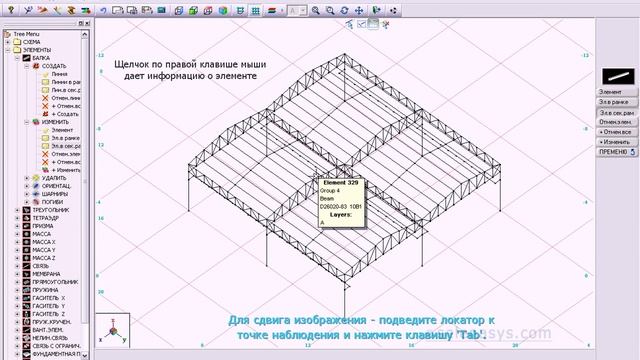Expand the 'ШАРНИРЫ' tree node

pyautogui.click(x=27, y=194)
